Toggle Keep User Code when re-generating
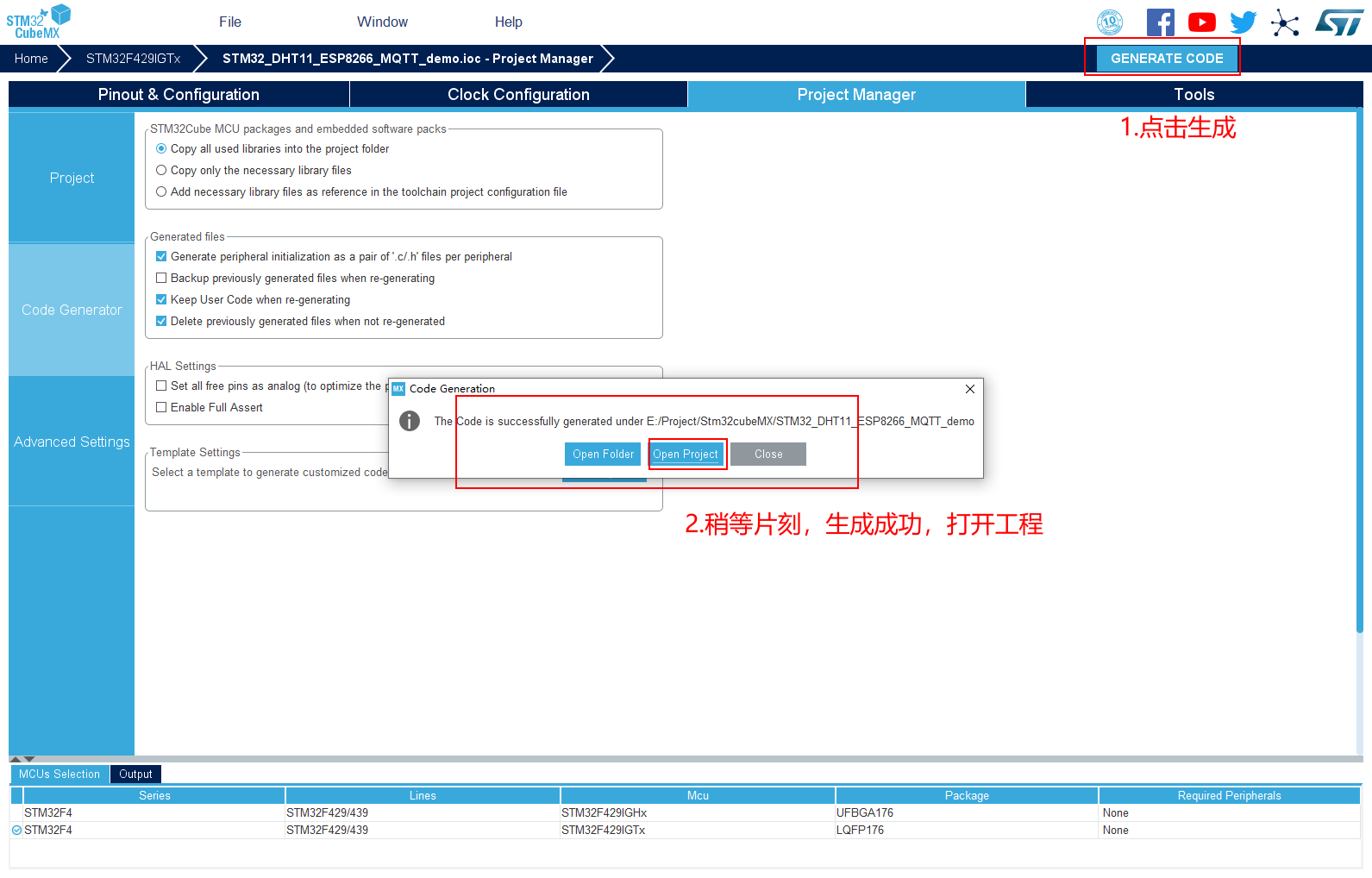 161,300
